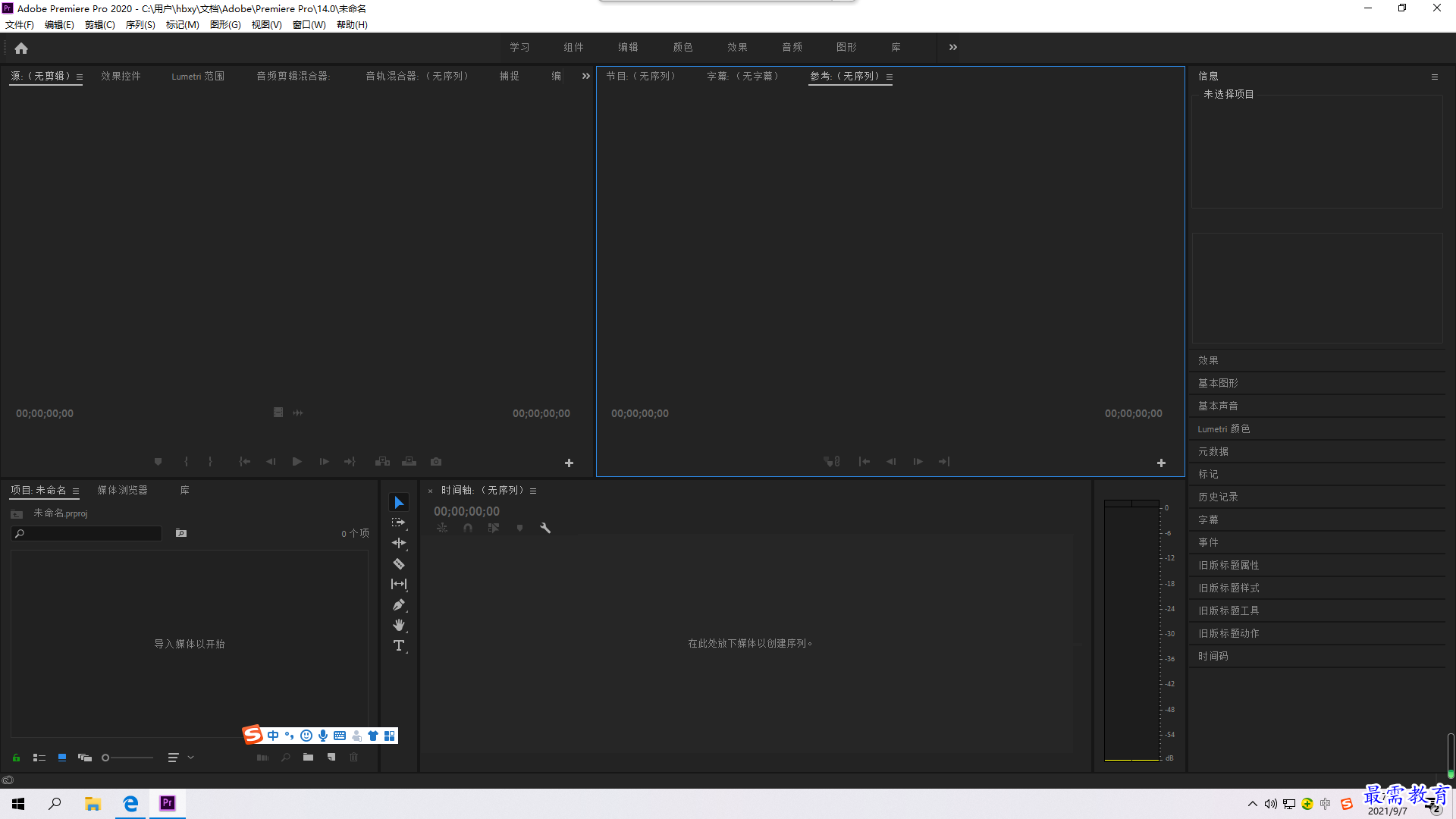Open Windows Start menu
The image size is (1456, 819).
tap(18, 804)
